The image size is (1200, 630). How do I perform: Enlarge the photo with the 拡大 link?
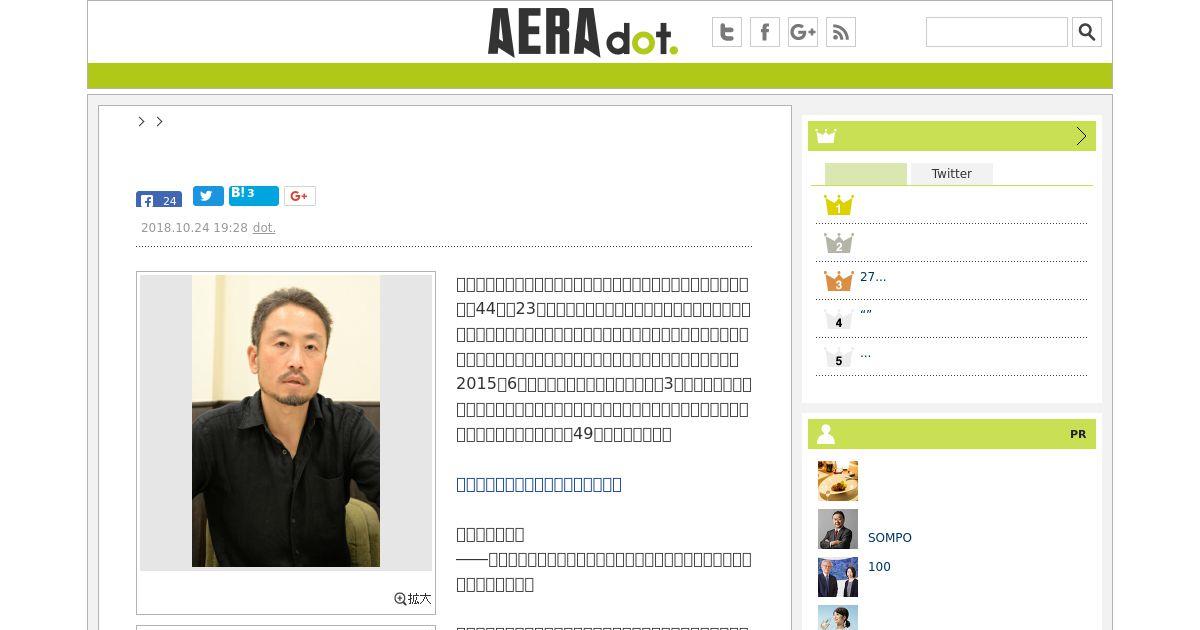pyautogui.click(x=413, y=599)
